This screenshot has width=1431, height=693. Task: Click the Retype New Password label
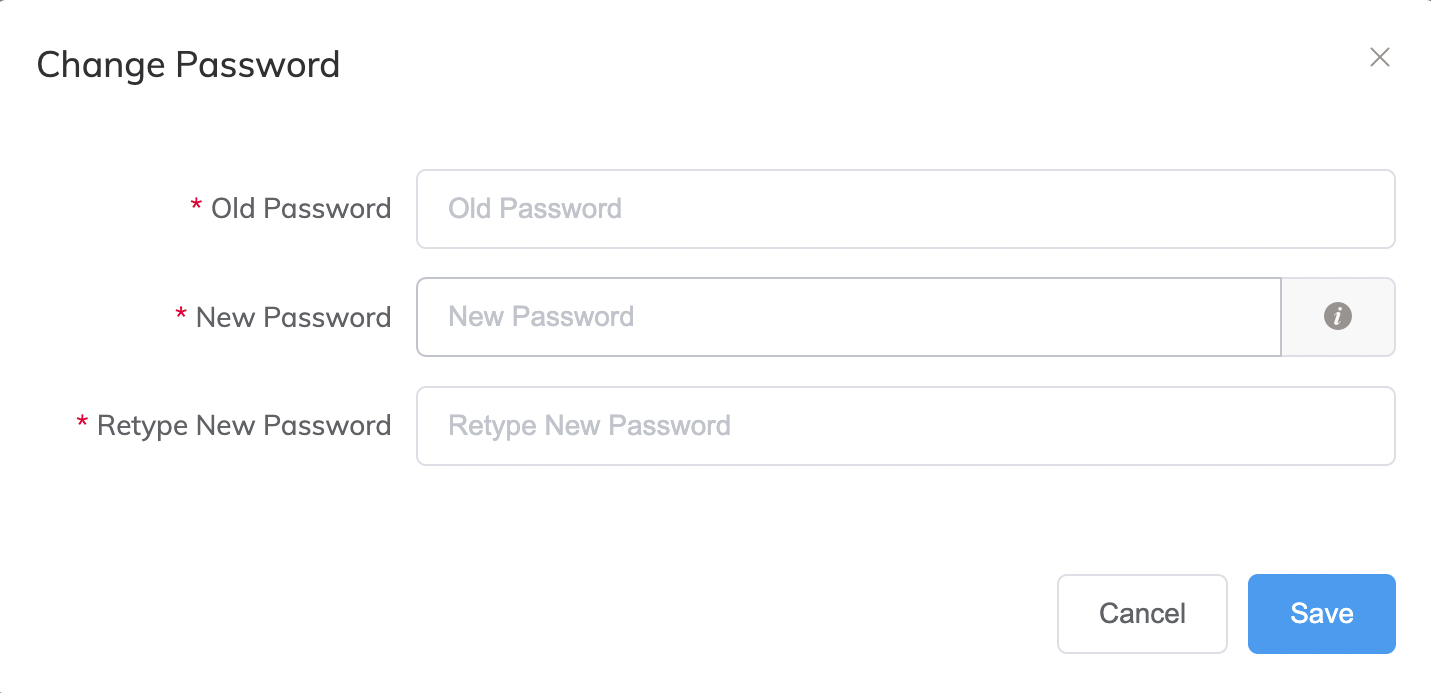pos(244,425)
